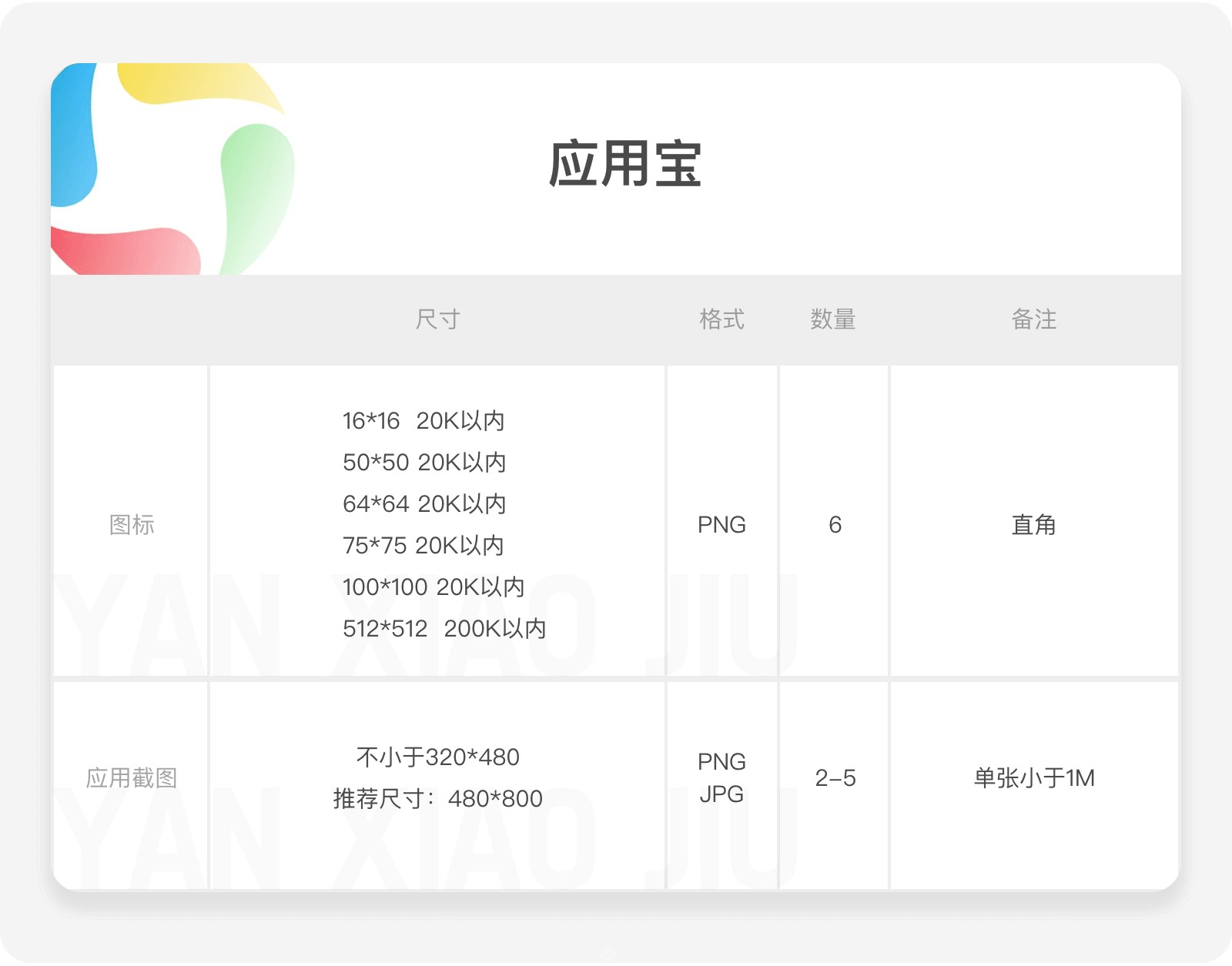Click PNG in the 图标 row
This screenshot has width=1232, height=966.
coord(721,525)
